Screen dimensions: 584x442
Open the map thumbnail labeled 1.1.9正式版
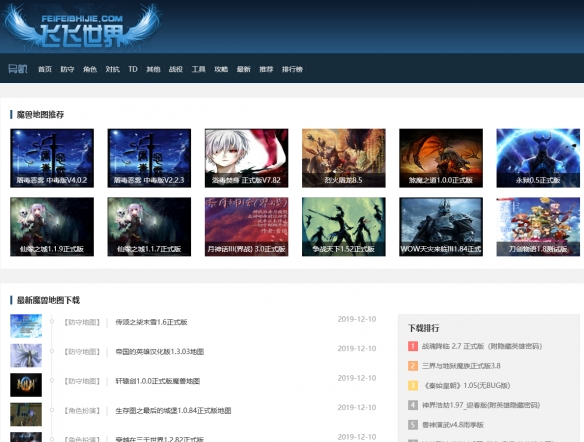(52, 227)
